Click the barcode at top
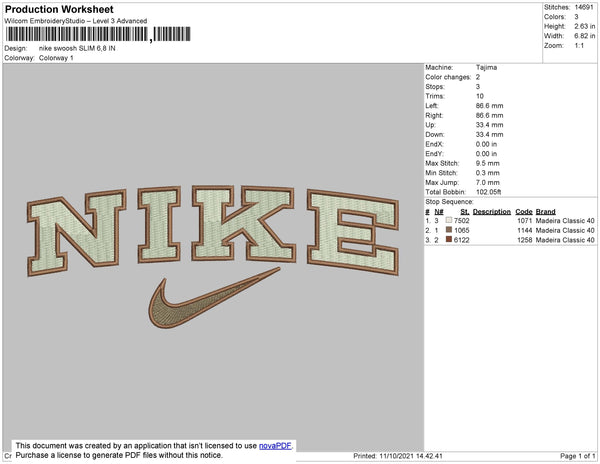This screenshot has height=464, width=600. (98, 34)
